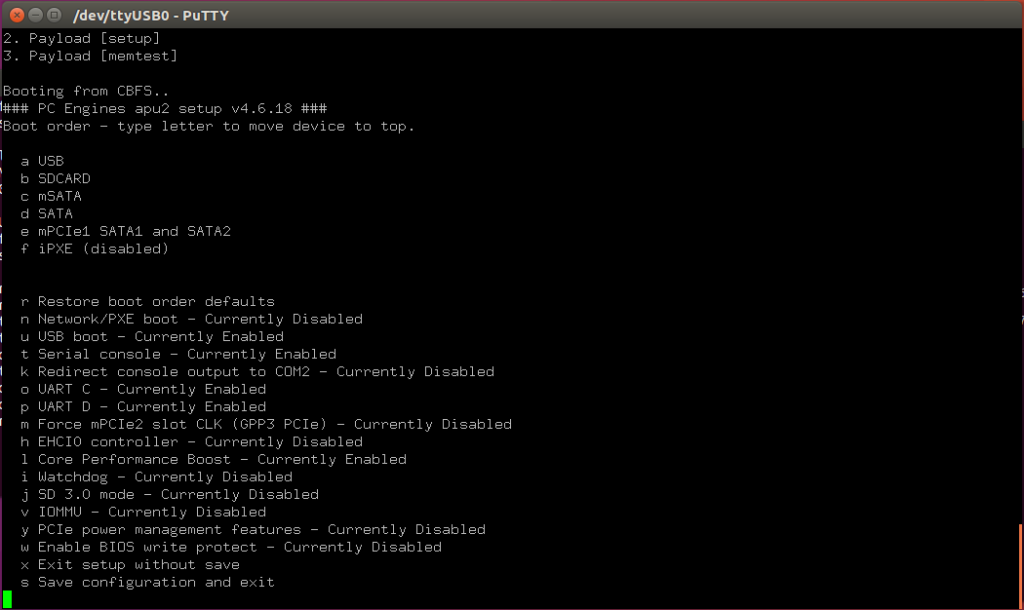Click the 'Payload [memtest]' line

click(90, 56)
